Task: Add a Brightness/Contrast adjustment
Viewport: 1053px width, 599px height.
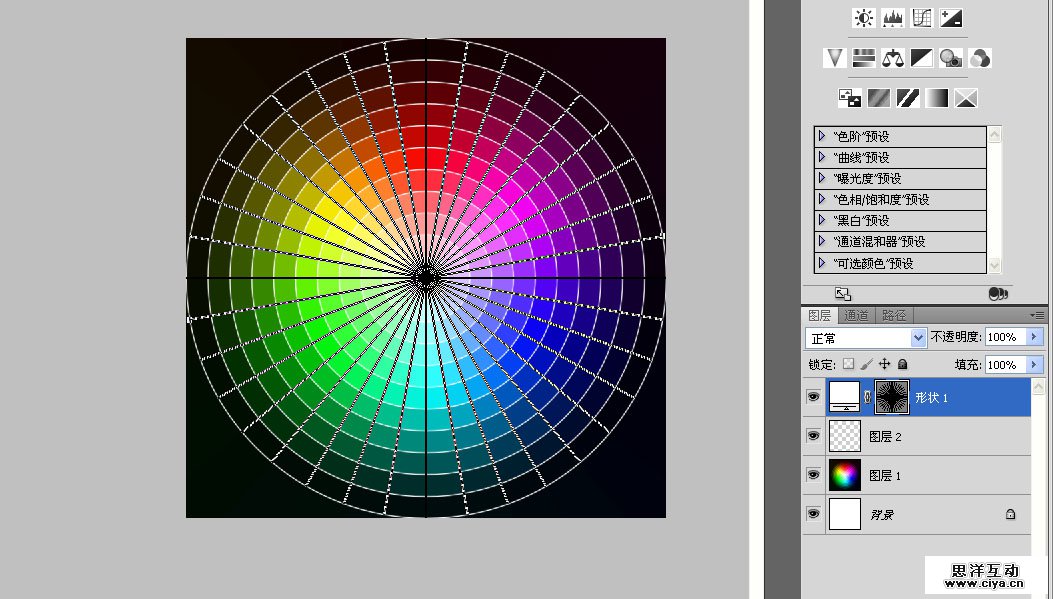Action: coord(863,18)
